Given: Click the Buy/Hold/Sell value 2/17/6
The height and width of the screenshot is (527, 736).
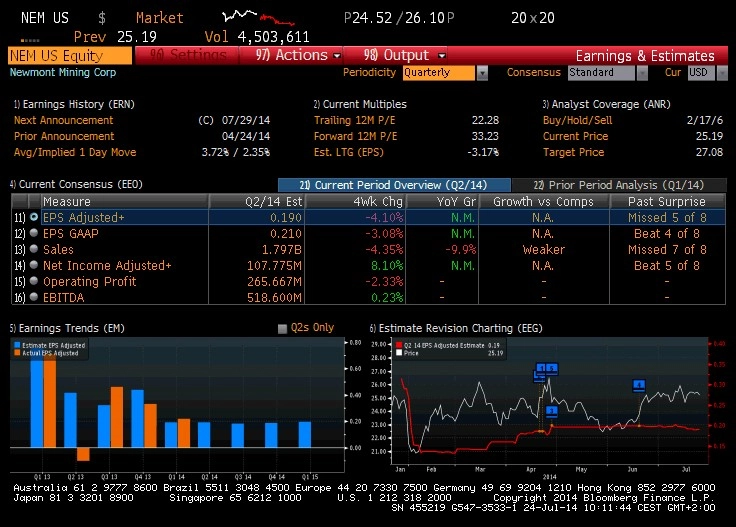Looking at the screenshot, I should pos(705,120).
